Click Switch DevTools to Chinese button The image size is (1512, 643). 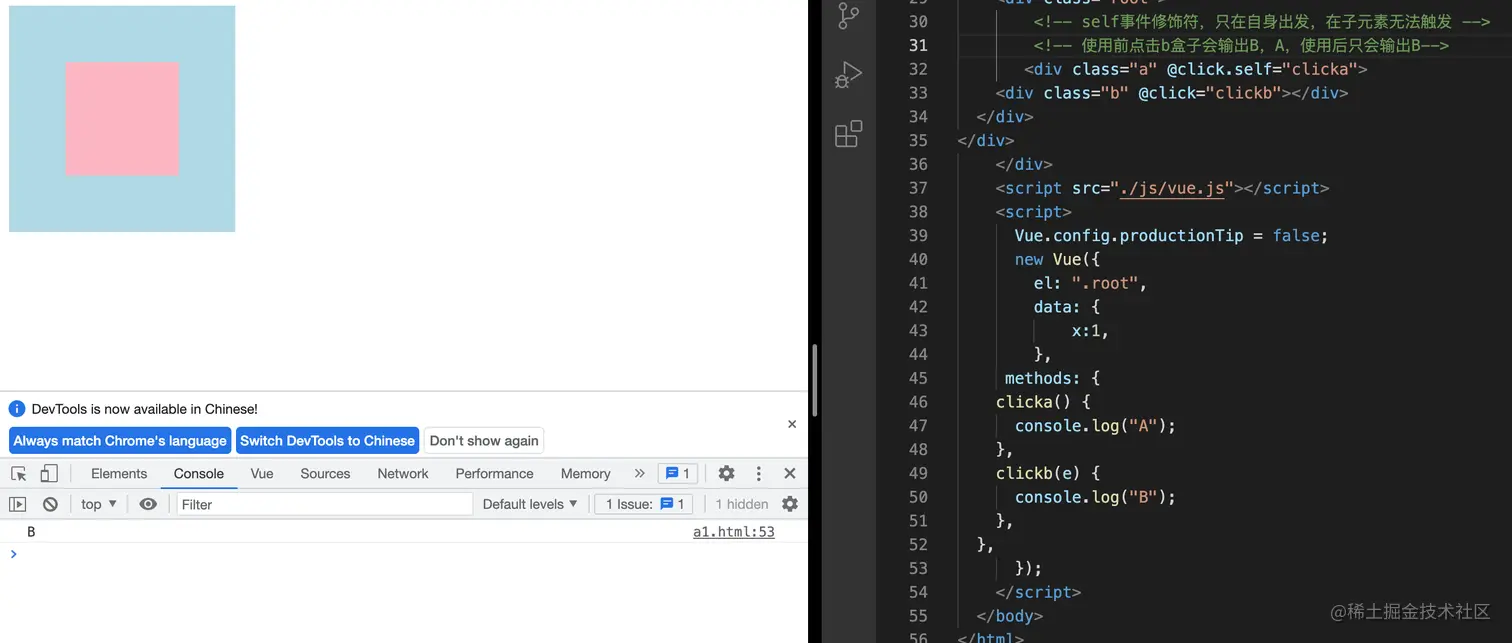327,441
